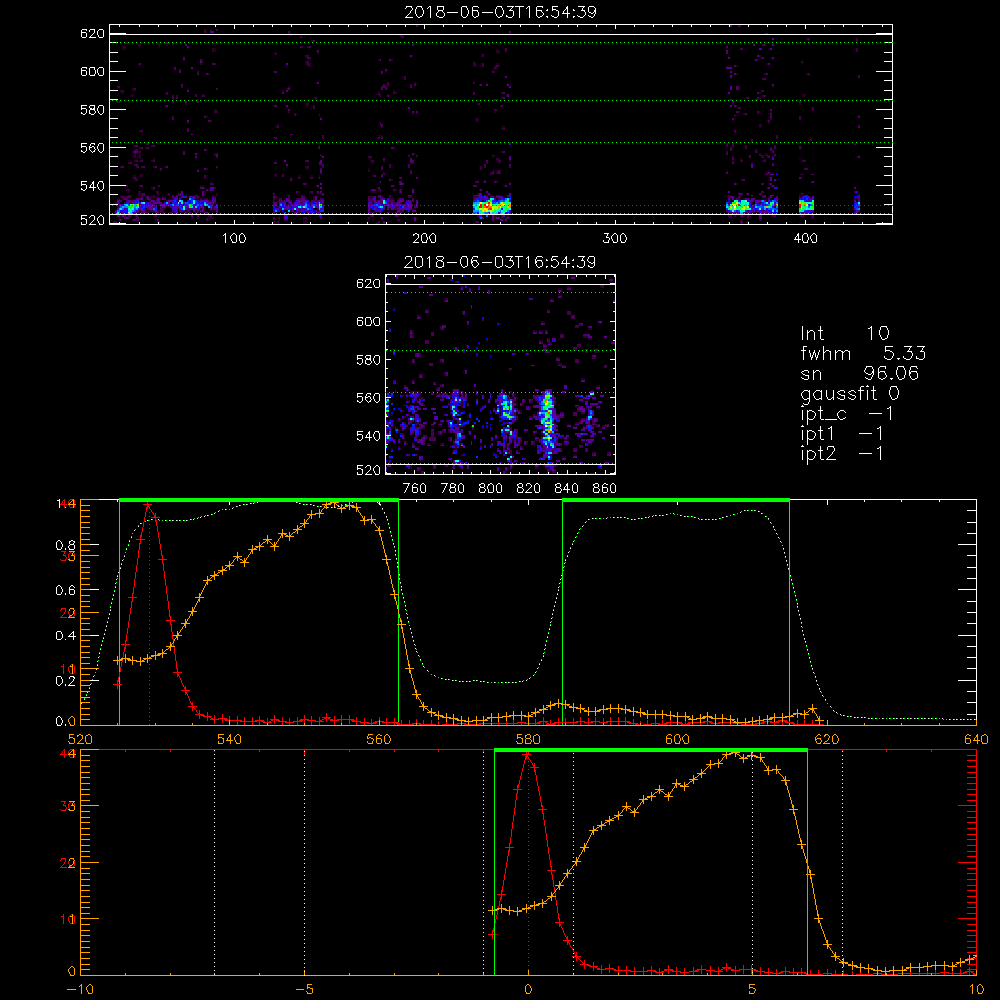The width and height of the screenshot is (1000, 1000).
Task: Click the 'ipt_c -1' readout
Action: [x=847, y=414]
